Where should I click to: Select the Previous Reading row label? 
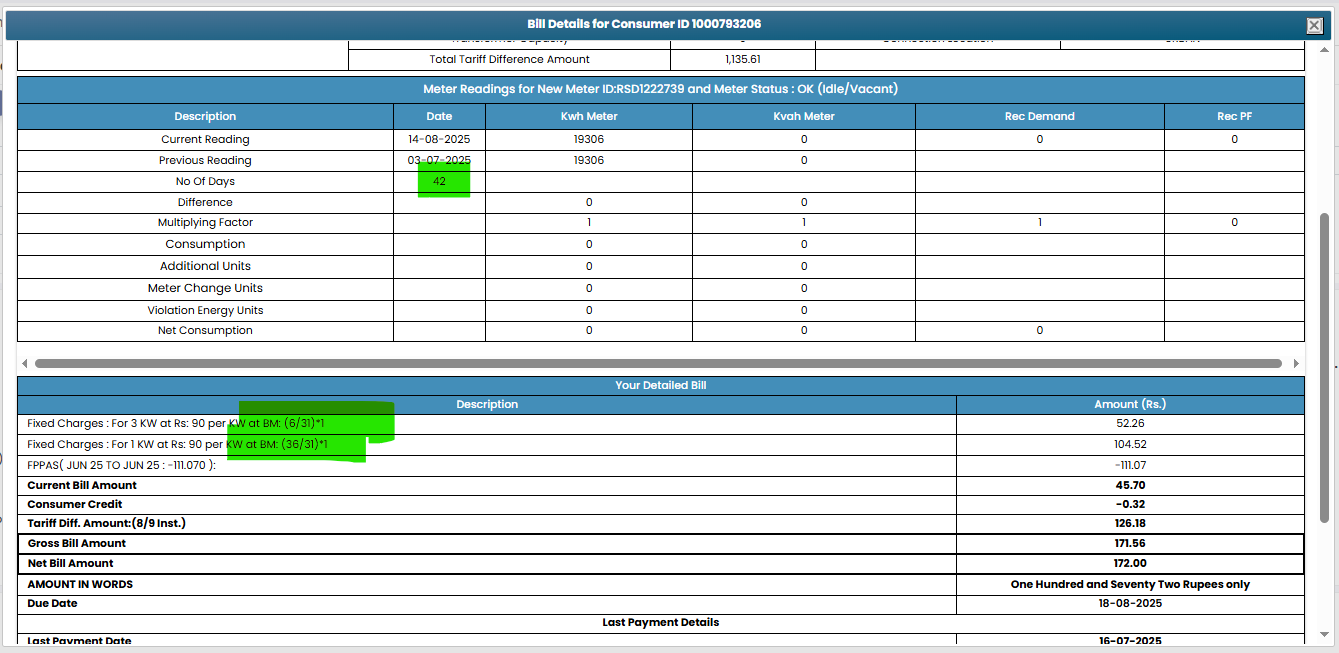205,161
